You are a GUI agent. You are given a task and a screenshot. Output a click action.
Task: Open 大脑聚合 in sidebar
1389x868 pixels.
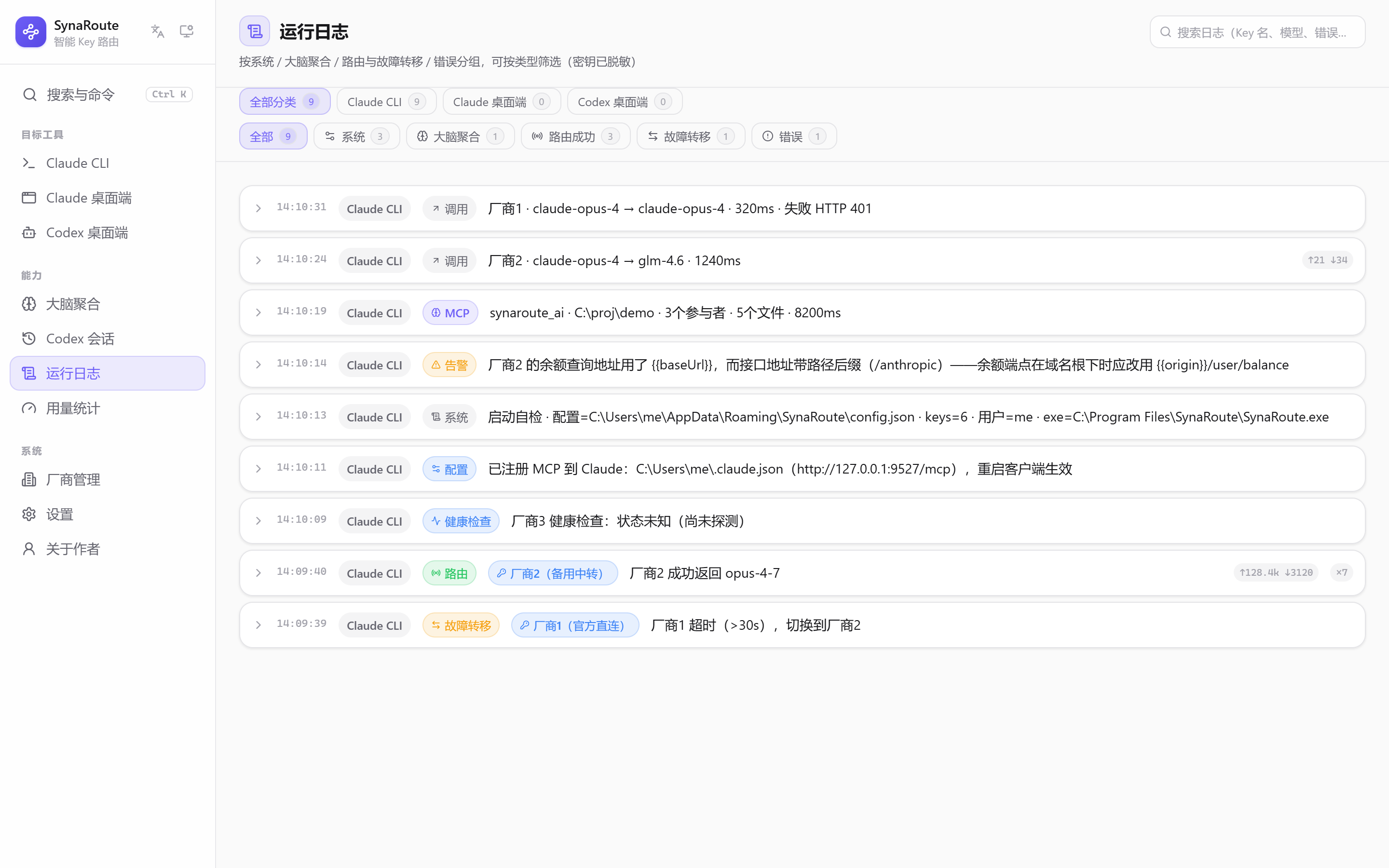click(x=108, y=304)
